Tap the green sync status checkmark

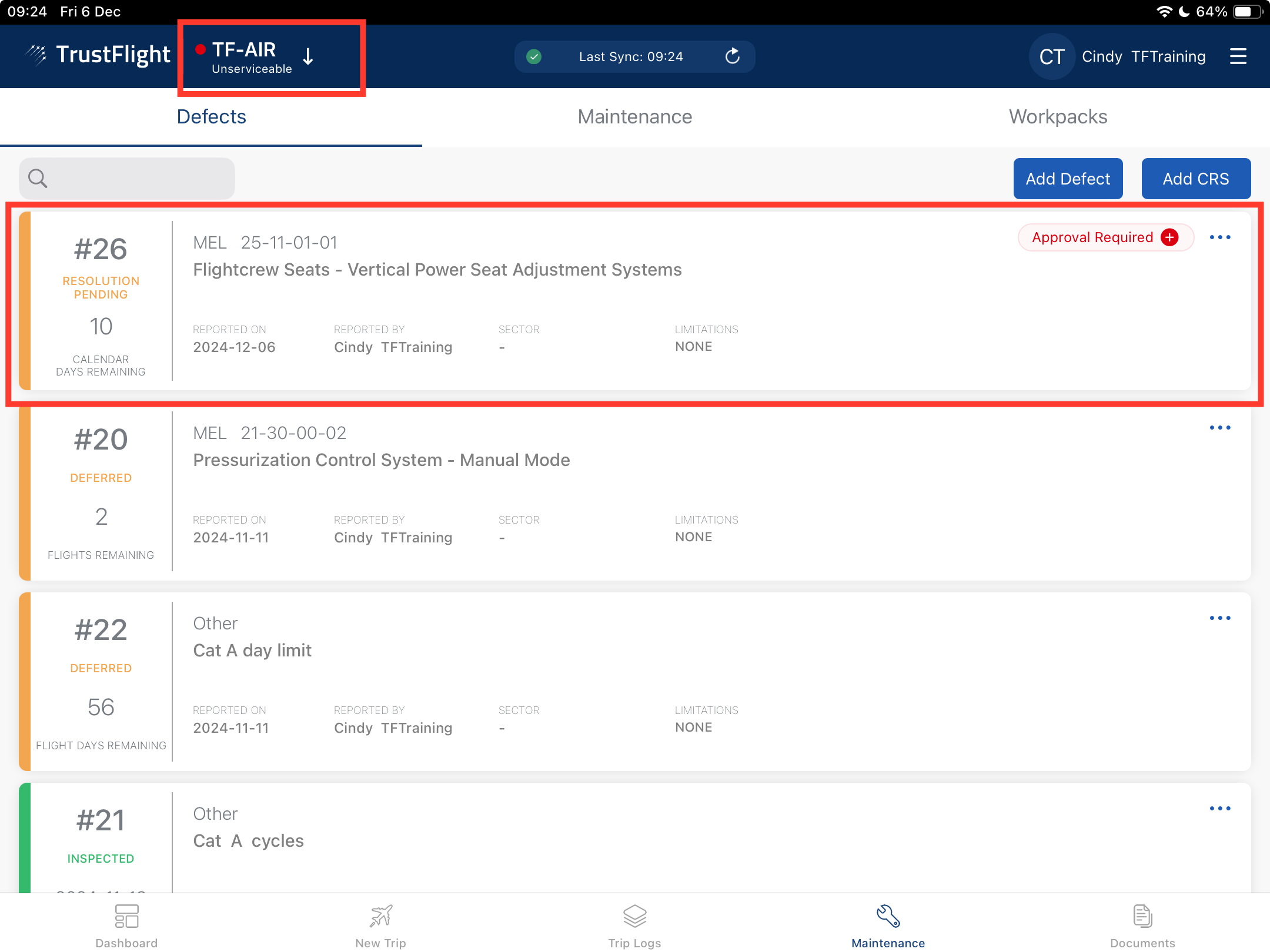tap(534, 56)
